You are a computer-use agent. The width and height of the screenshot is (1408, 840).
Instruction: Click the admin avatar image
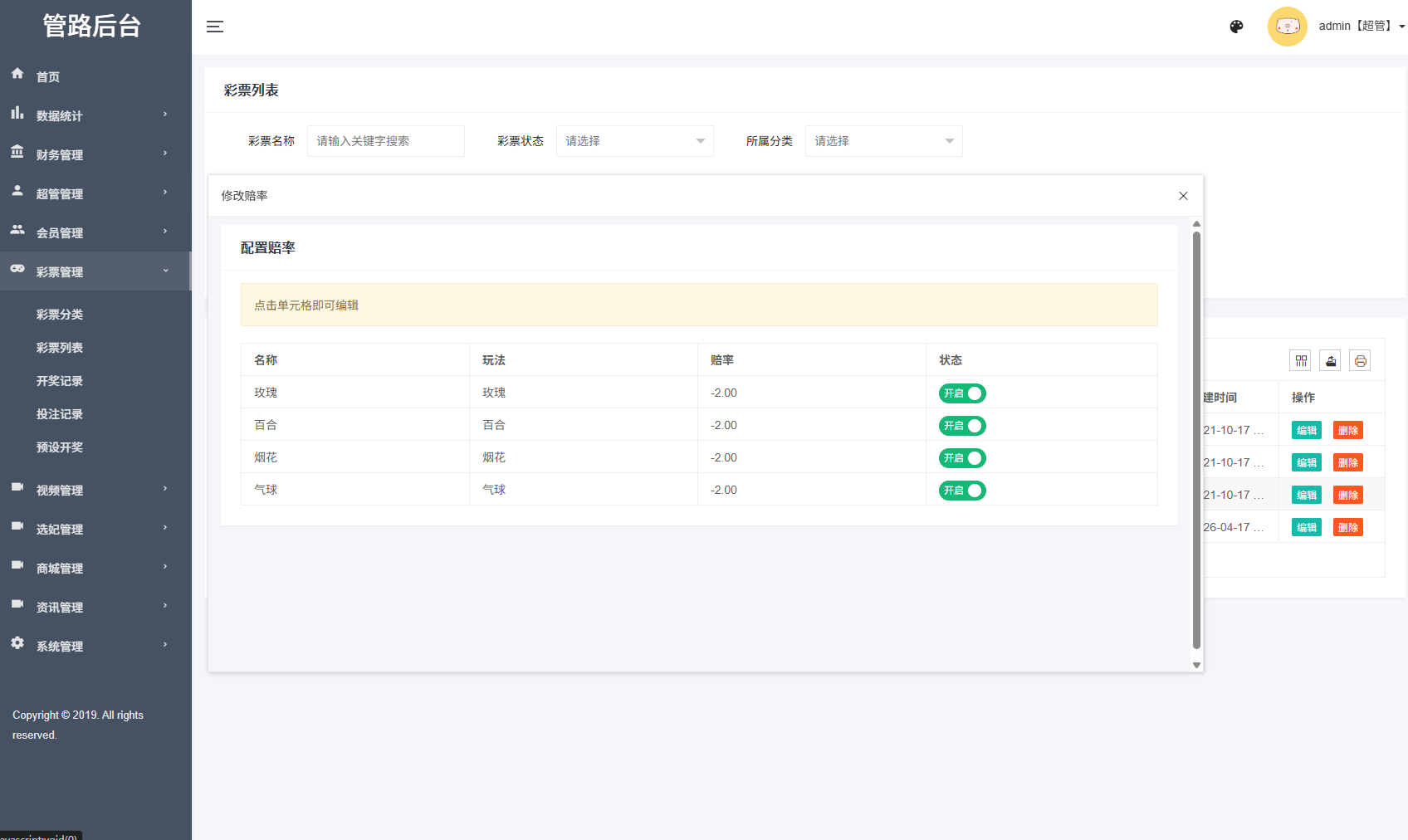[x=1287, y=27]
